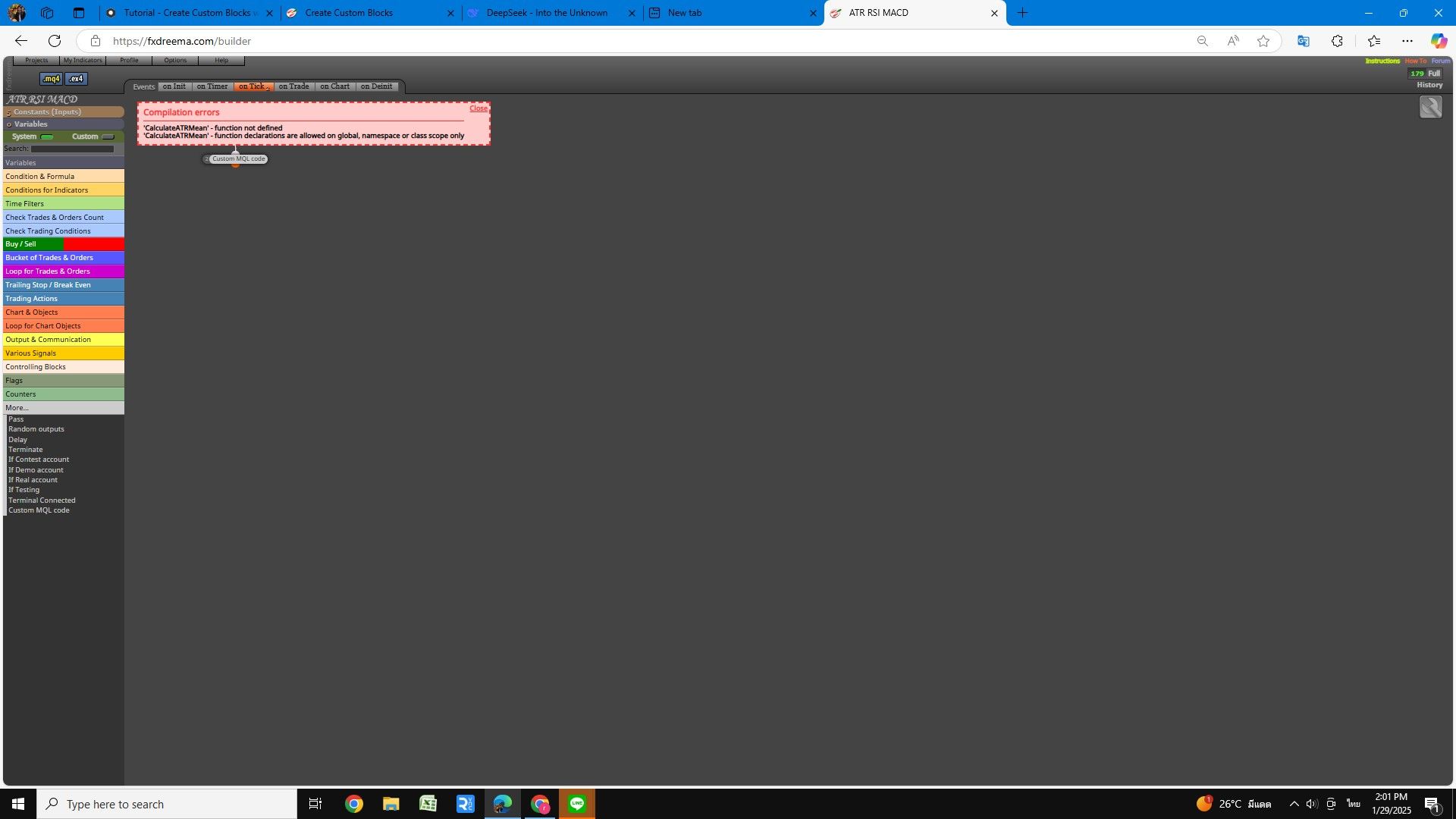Screen dimensions: 1456x819
Task: Open the Projects menu
Action: coord(36,61)
